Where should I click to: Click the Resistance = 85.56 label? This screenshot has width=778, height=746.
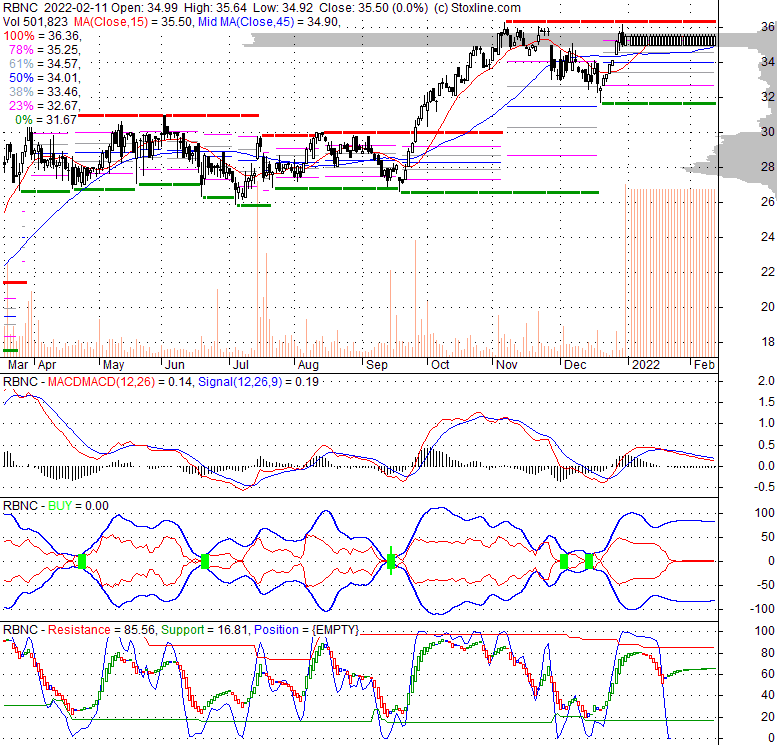coord(103,630)
